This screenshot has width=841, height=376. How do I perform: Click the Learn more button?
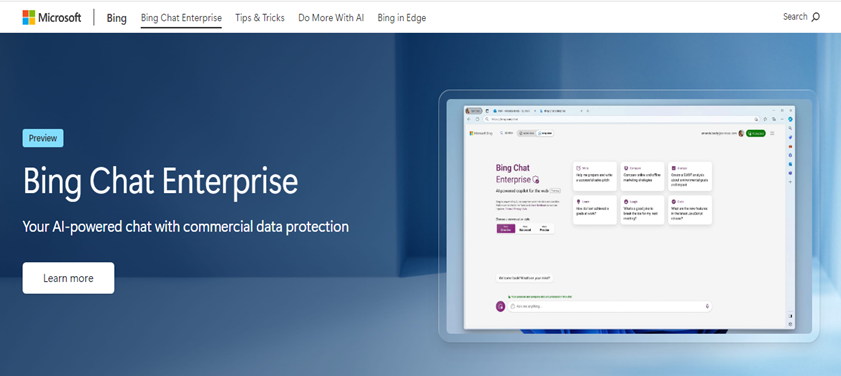click(68, 278)
